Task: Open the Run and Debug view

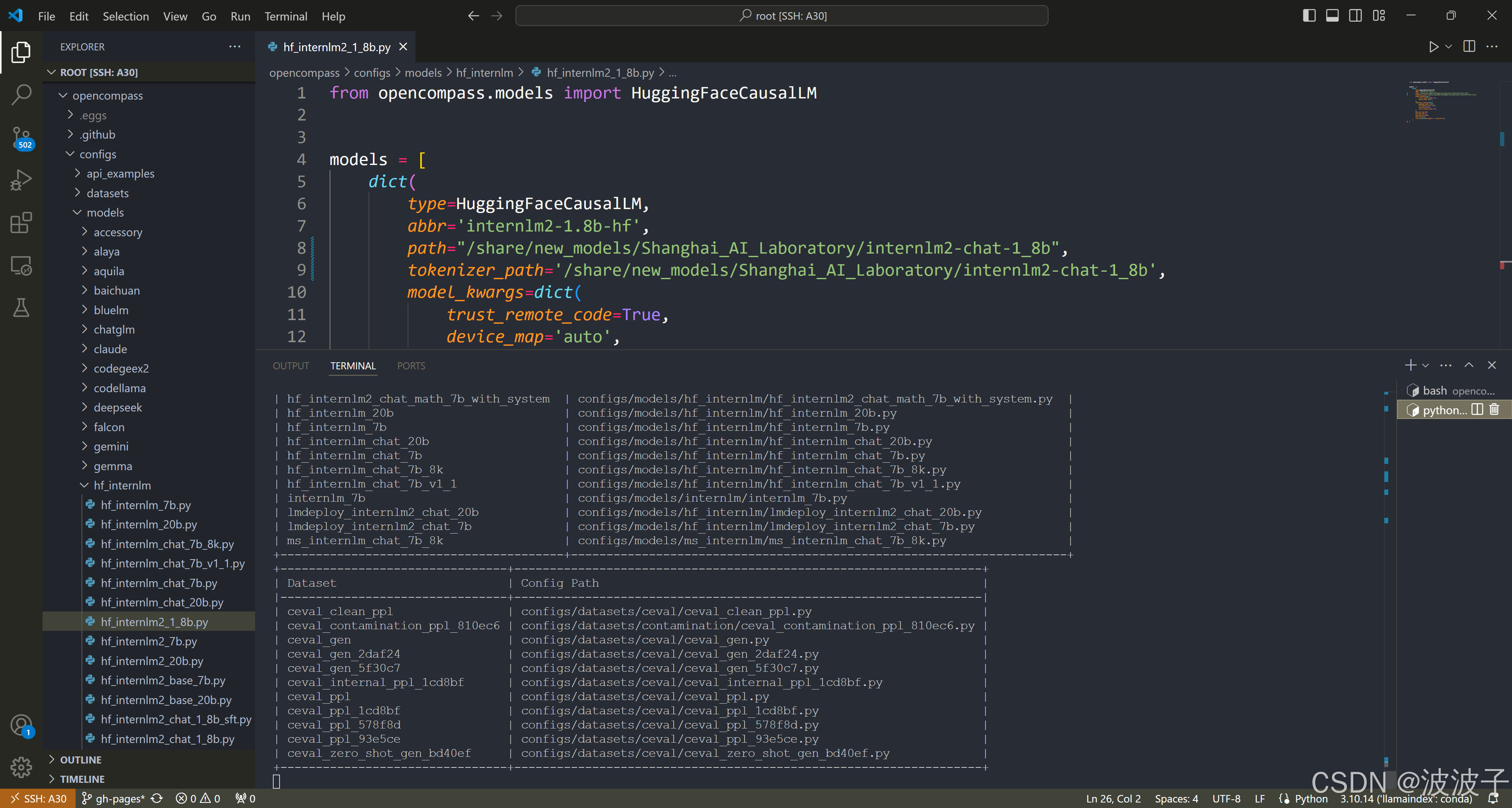Action: click(x=21, y=180)
